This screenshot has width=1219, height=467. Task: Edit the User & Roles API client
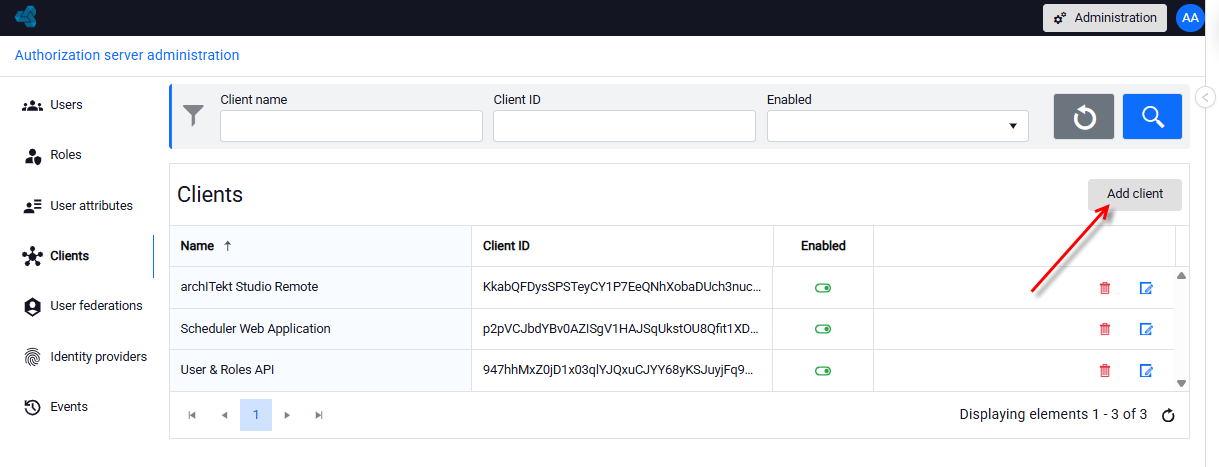tap(1146, 371)
